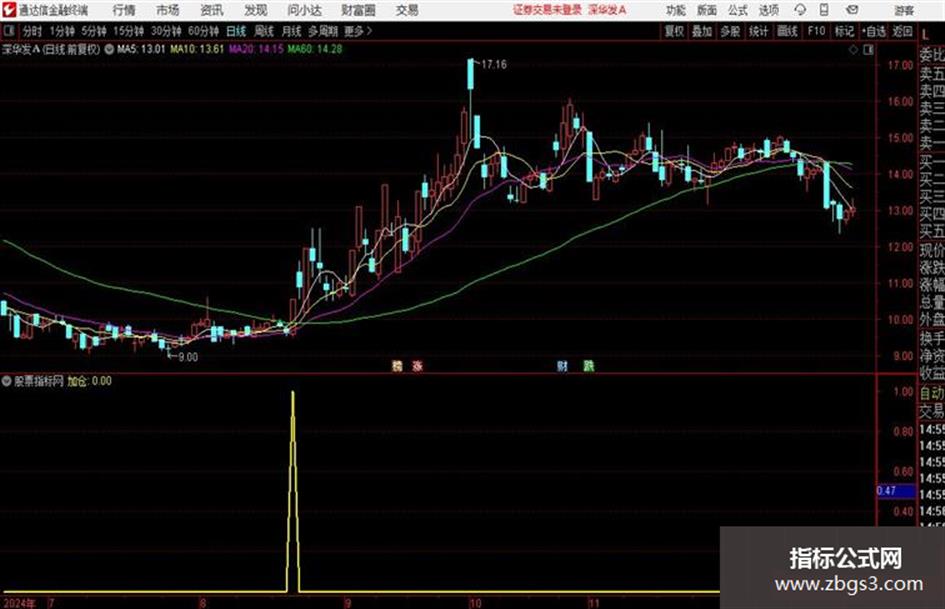Click the 证券交易未登录 status link
This screenshot has width=945, height=609.
[x=547, y=10]
